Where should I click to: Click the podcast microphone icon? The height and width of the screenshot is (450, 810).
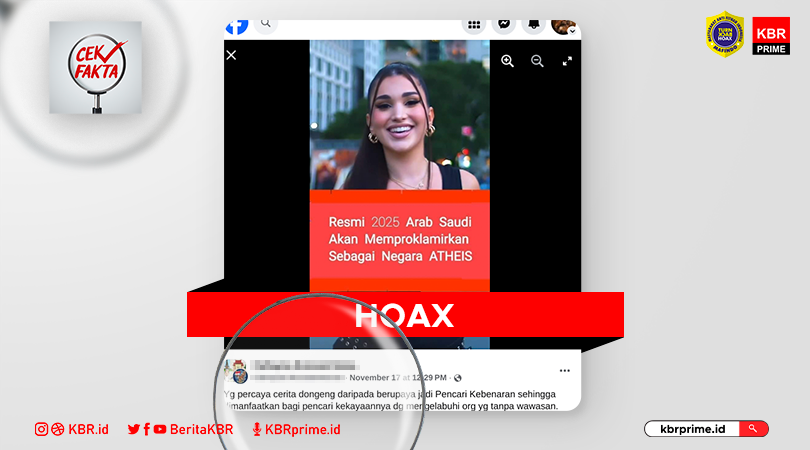click(x=257, y=429)
